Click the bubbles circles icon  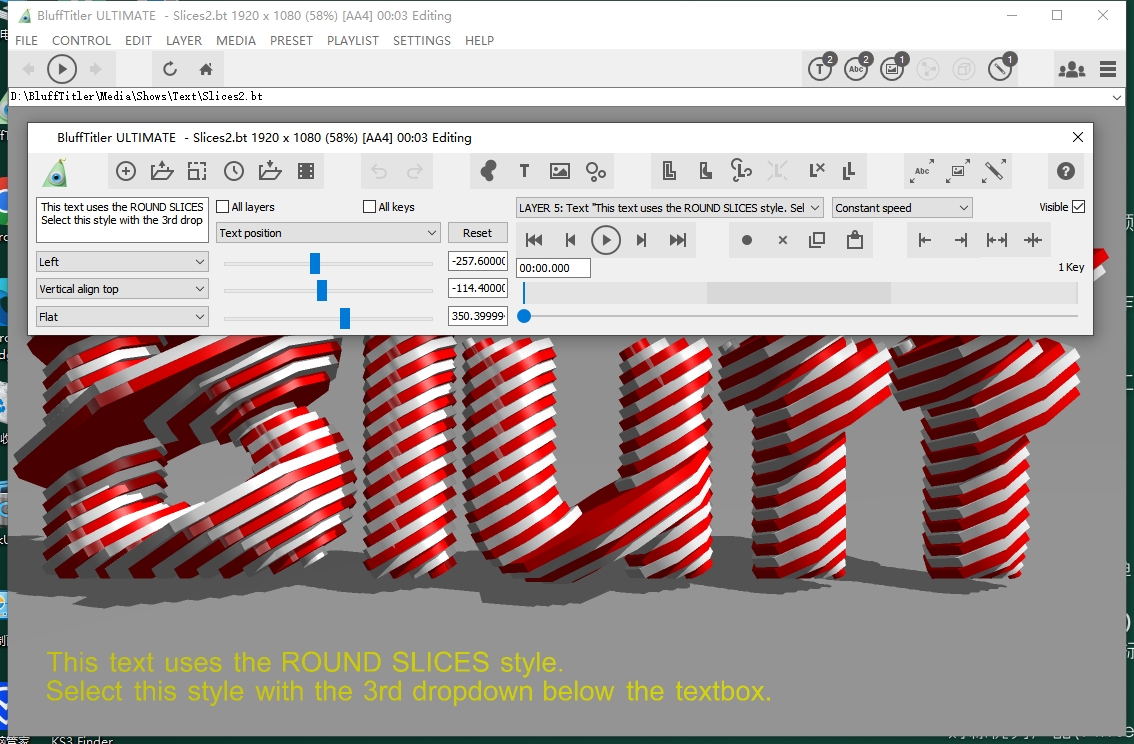tap(596, 171)
